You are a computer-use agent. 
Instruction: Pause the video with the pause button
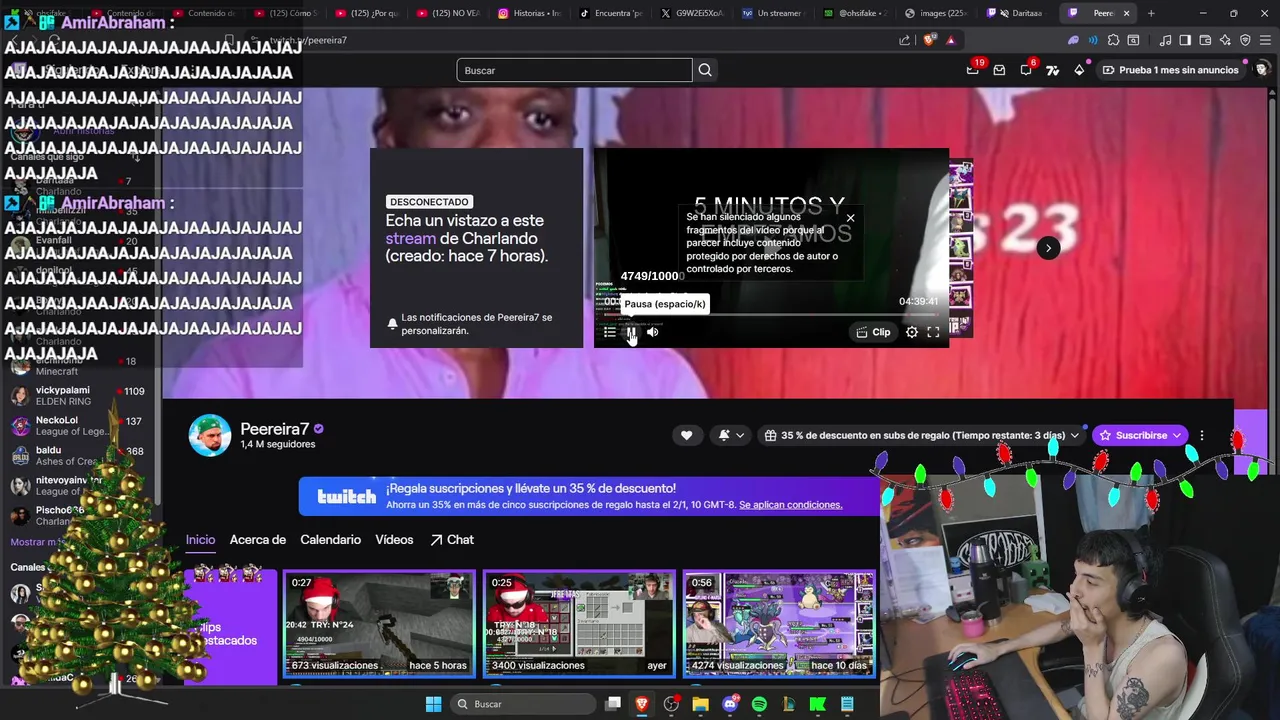coord(631,332)
